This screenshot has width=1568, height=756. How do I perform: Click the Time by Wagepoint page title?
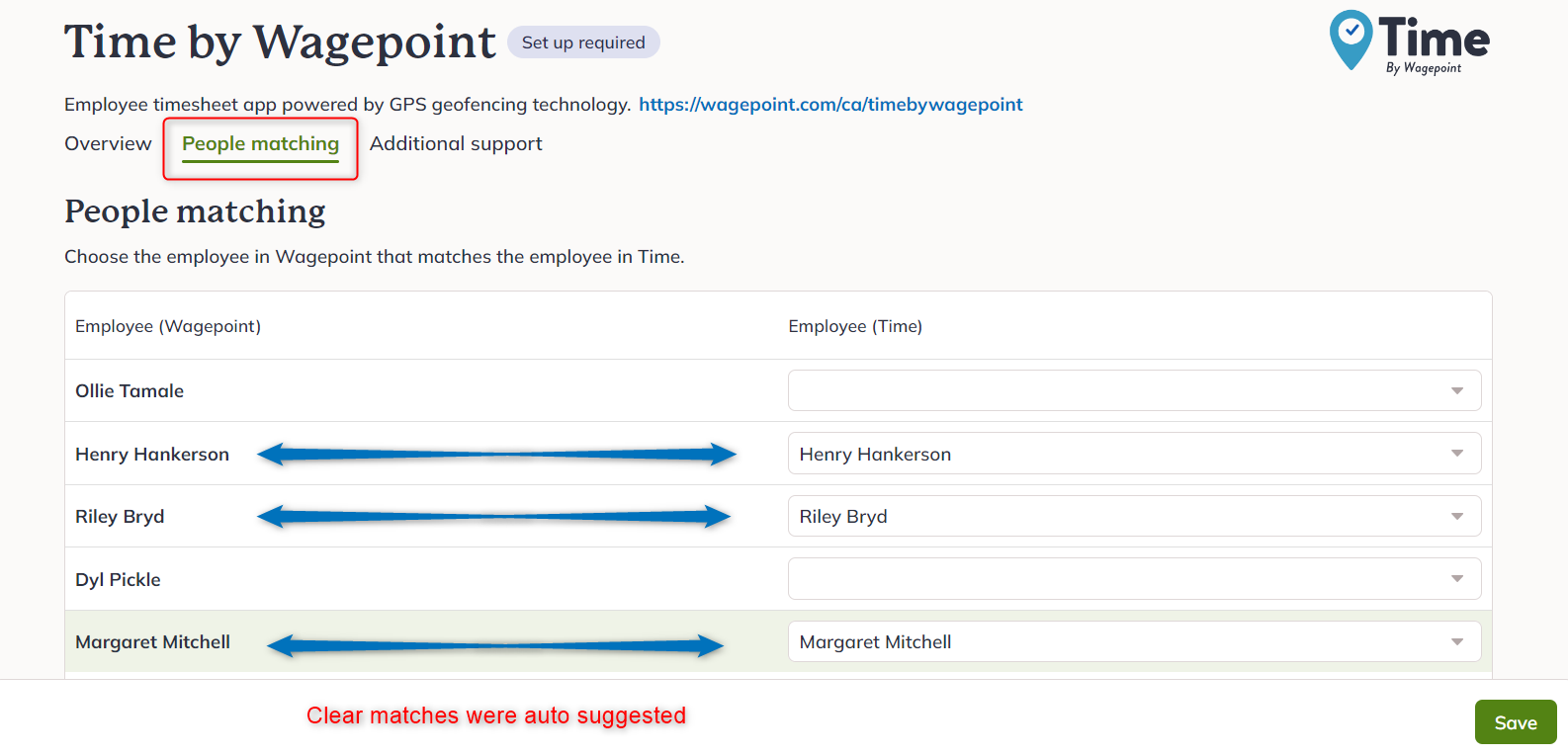coord(280,42)
